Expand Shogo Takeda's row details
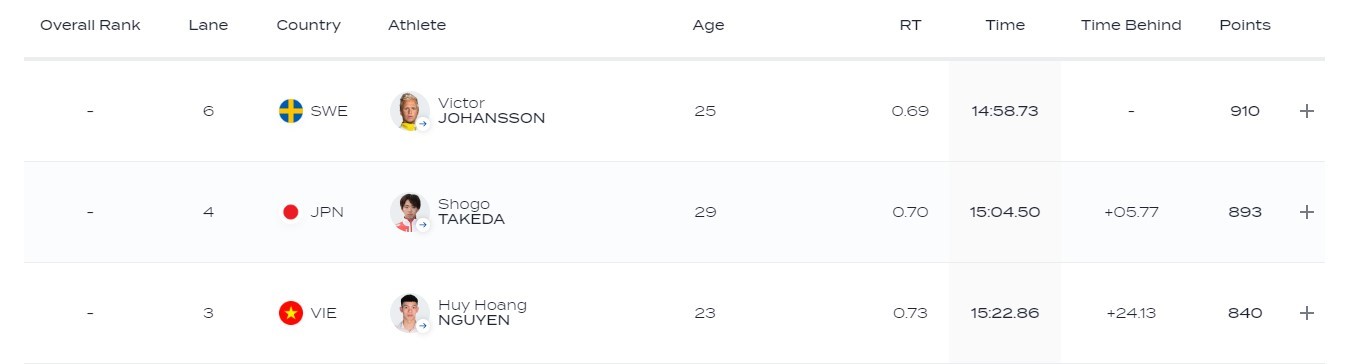 pyautogui.click(x=1306, y=212)
